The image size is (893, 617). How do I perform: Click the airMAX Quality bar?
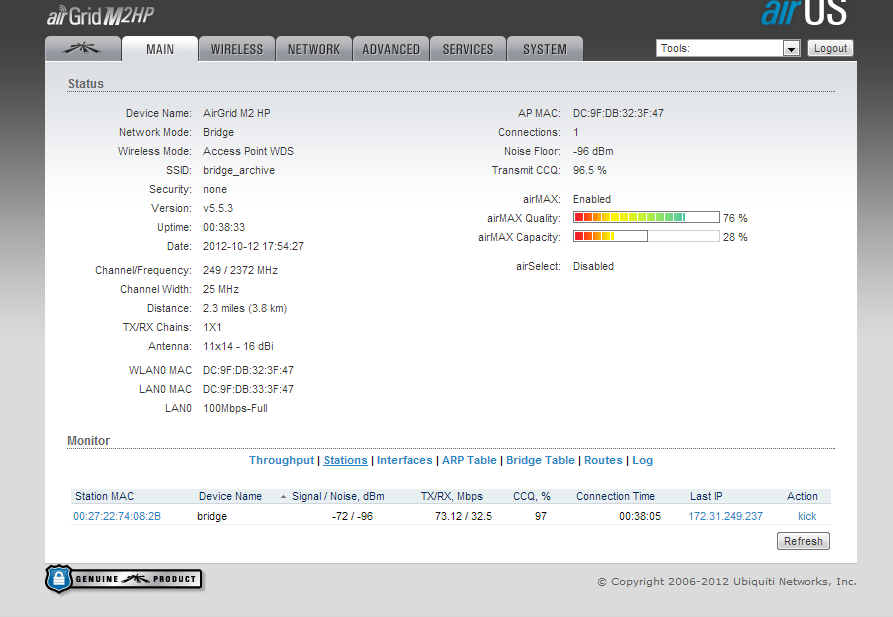pos(646,217)
